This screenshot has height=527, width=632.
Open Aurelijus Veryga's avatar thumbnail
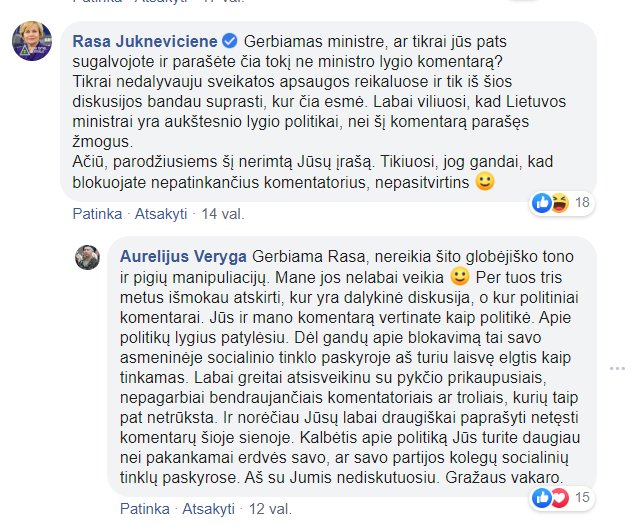point(87,257)
